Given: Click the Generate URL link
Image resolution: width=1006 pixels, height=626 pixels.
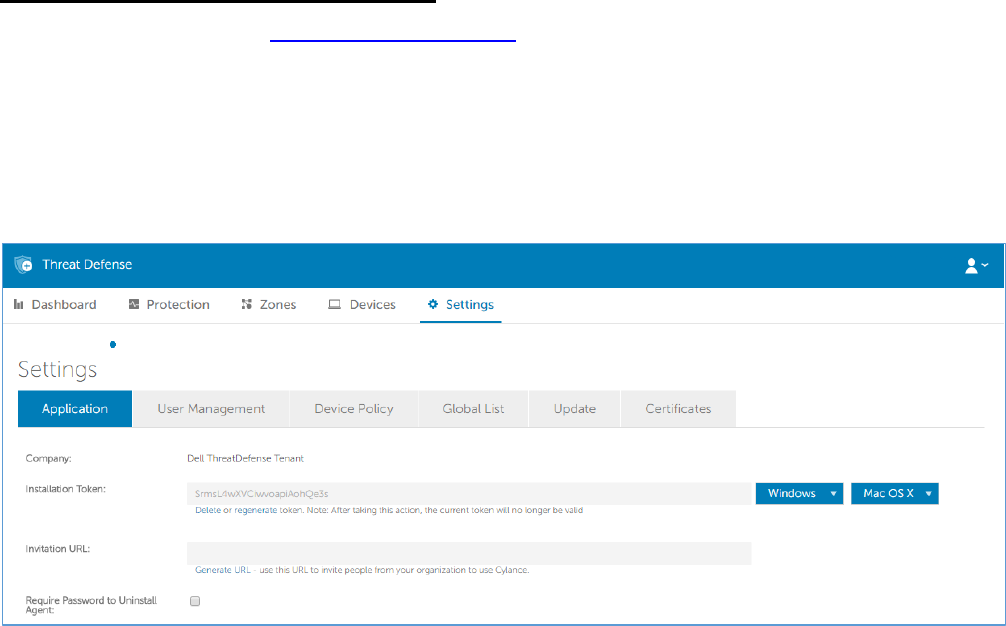Looking at the screenshot, I should point(223,570).
